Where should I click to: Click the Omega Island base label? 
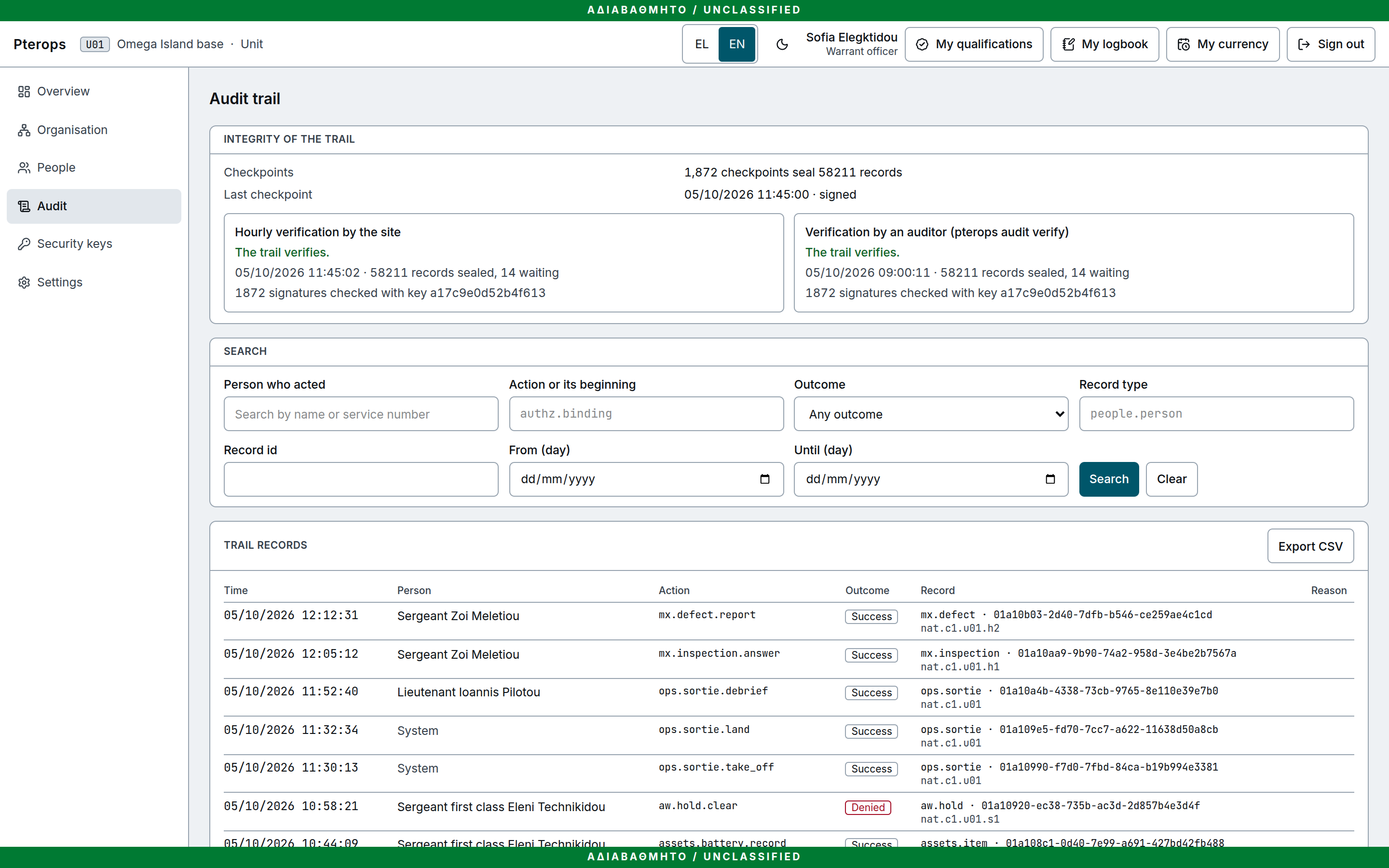[x=170, y=44]
